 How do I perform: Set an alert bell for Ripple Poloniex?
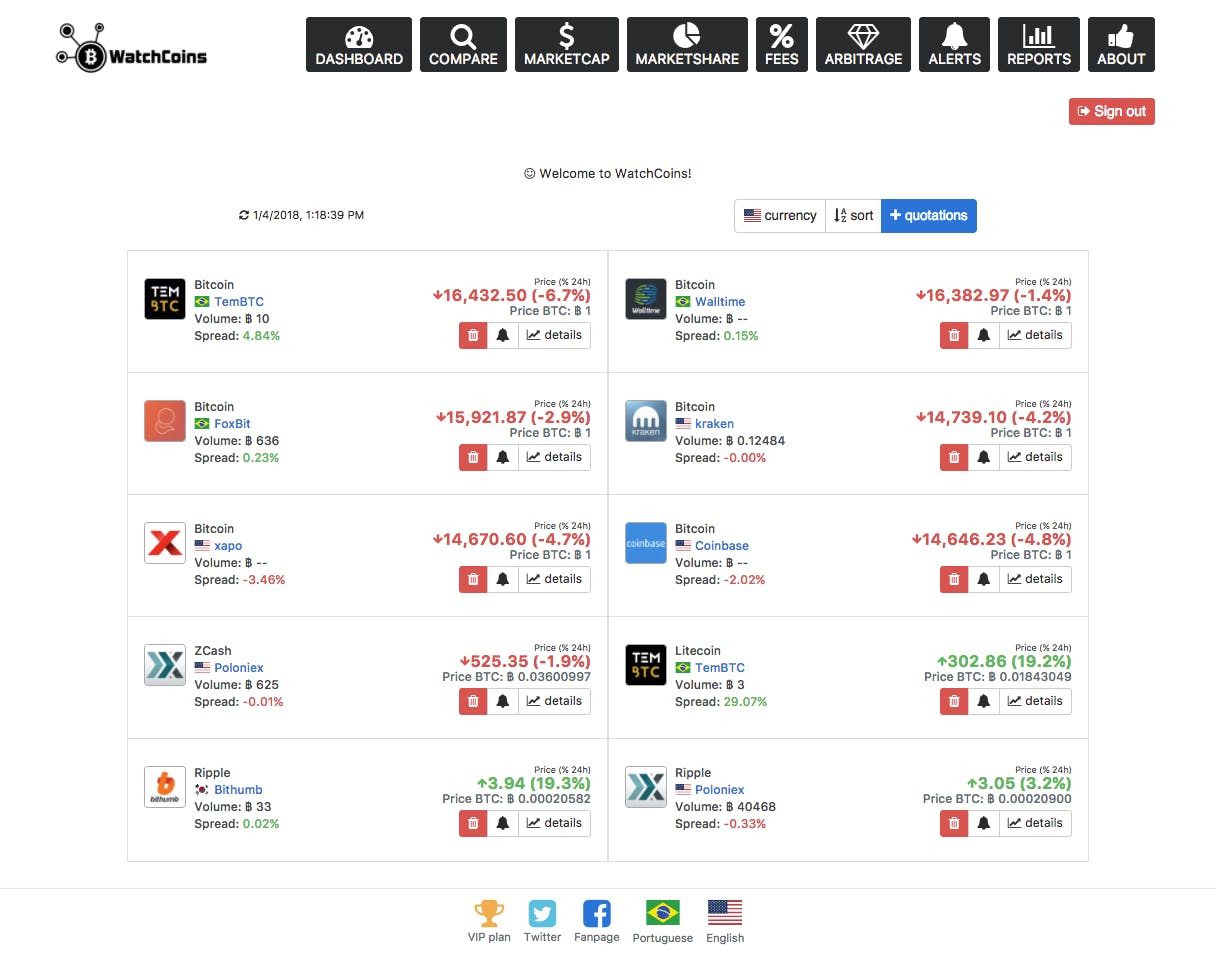(984, 824)
